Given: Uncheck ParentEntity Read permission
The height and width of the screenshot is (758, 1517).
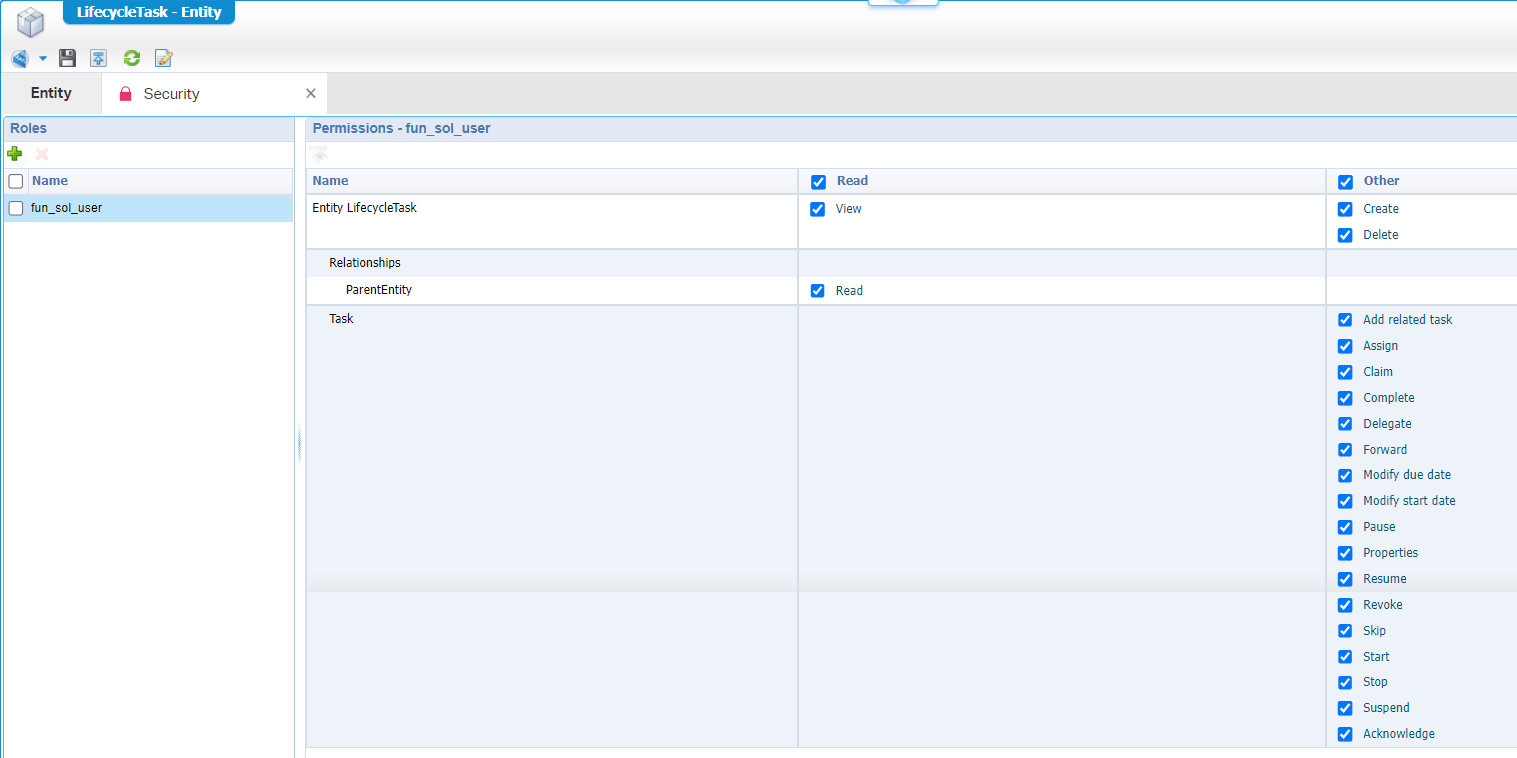Looking at the screenshot, I should pyautogui.click(x=818, y=291).
